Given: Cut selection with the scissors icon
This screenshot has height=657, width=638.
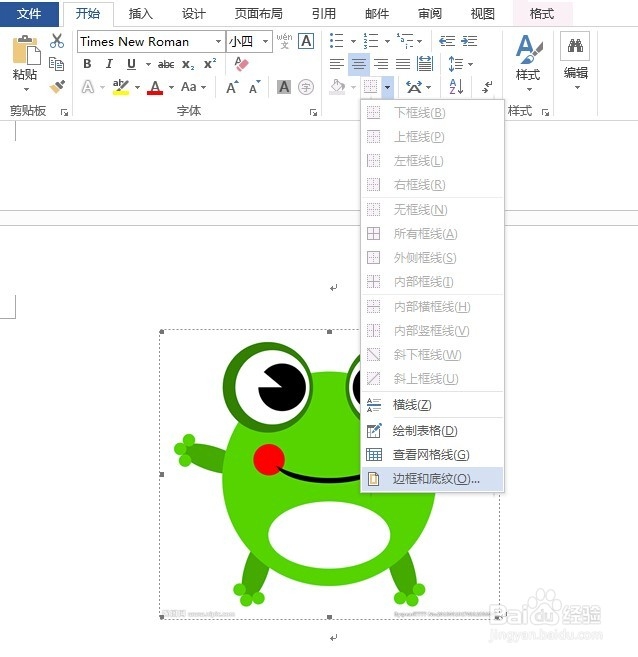Looking at the screenshot, I should tap(57, 41).
